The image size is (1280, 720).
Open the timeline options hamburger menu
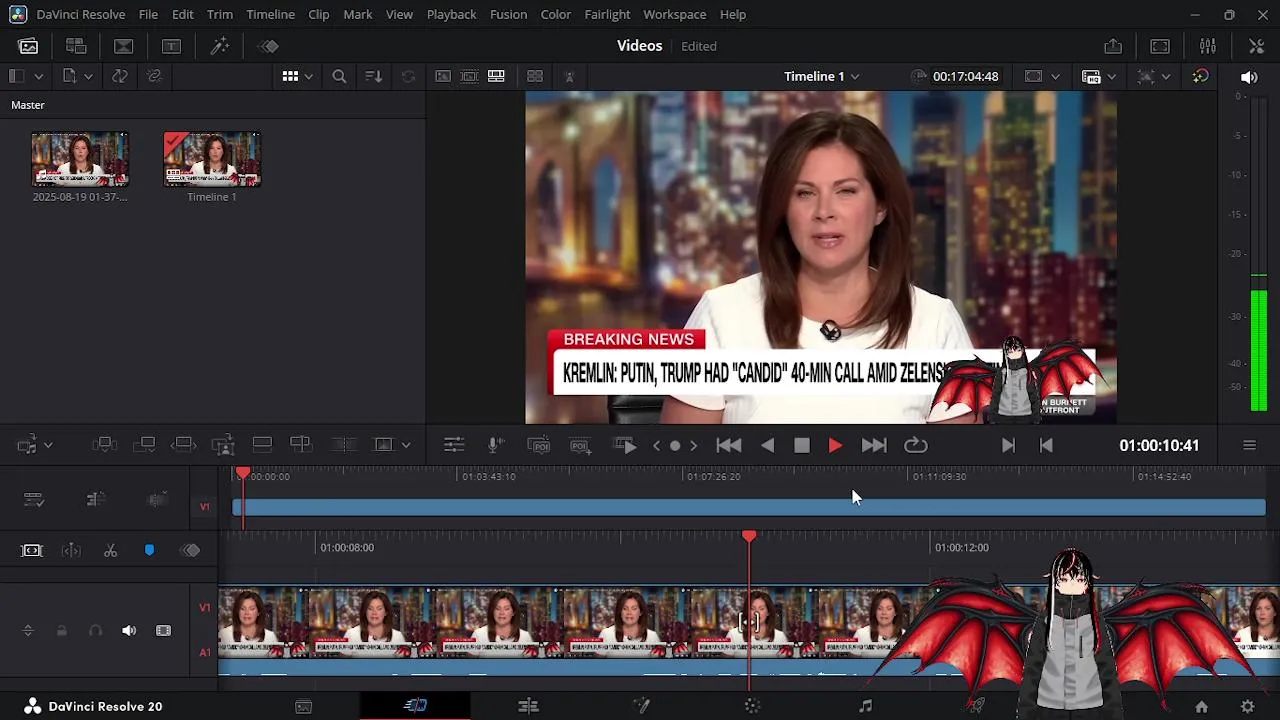(1249, 445)
